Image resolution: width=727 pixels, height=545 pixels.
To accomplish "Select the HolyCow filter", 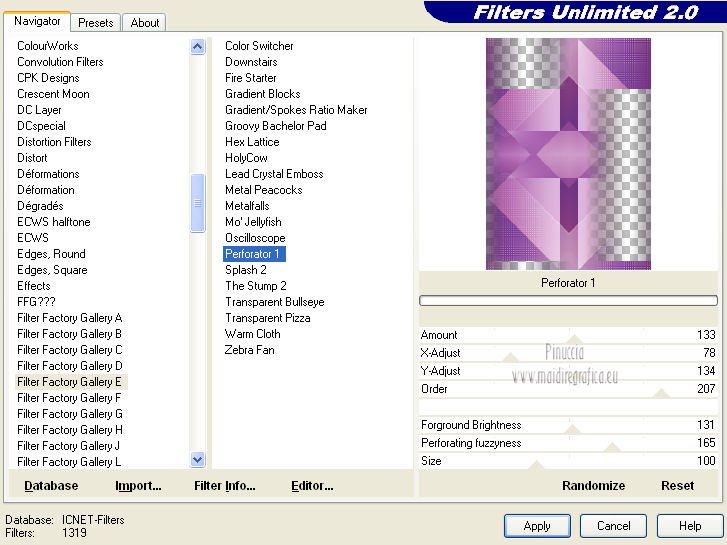I will [246, 158].
